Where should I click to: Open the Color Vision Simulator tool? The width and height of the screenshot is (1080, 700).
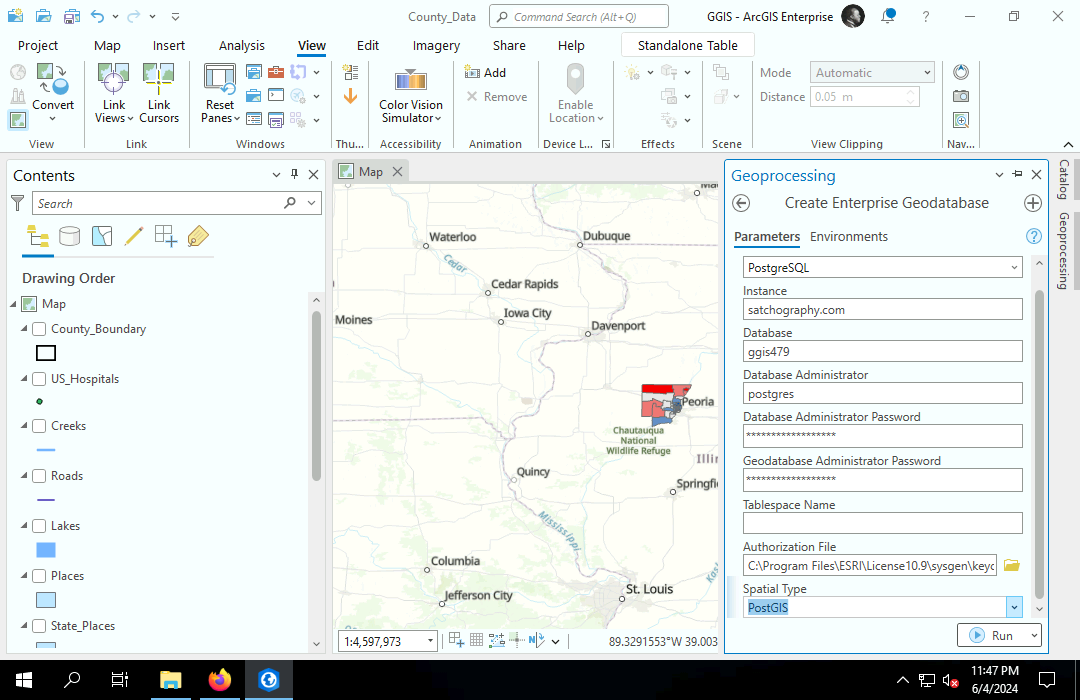click(411, 82)
